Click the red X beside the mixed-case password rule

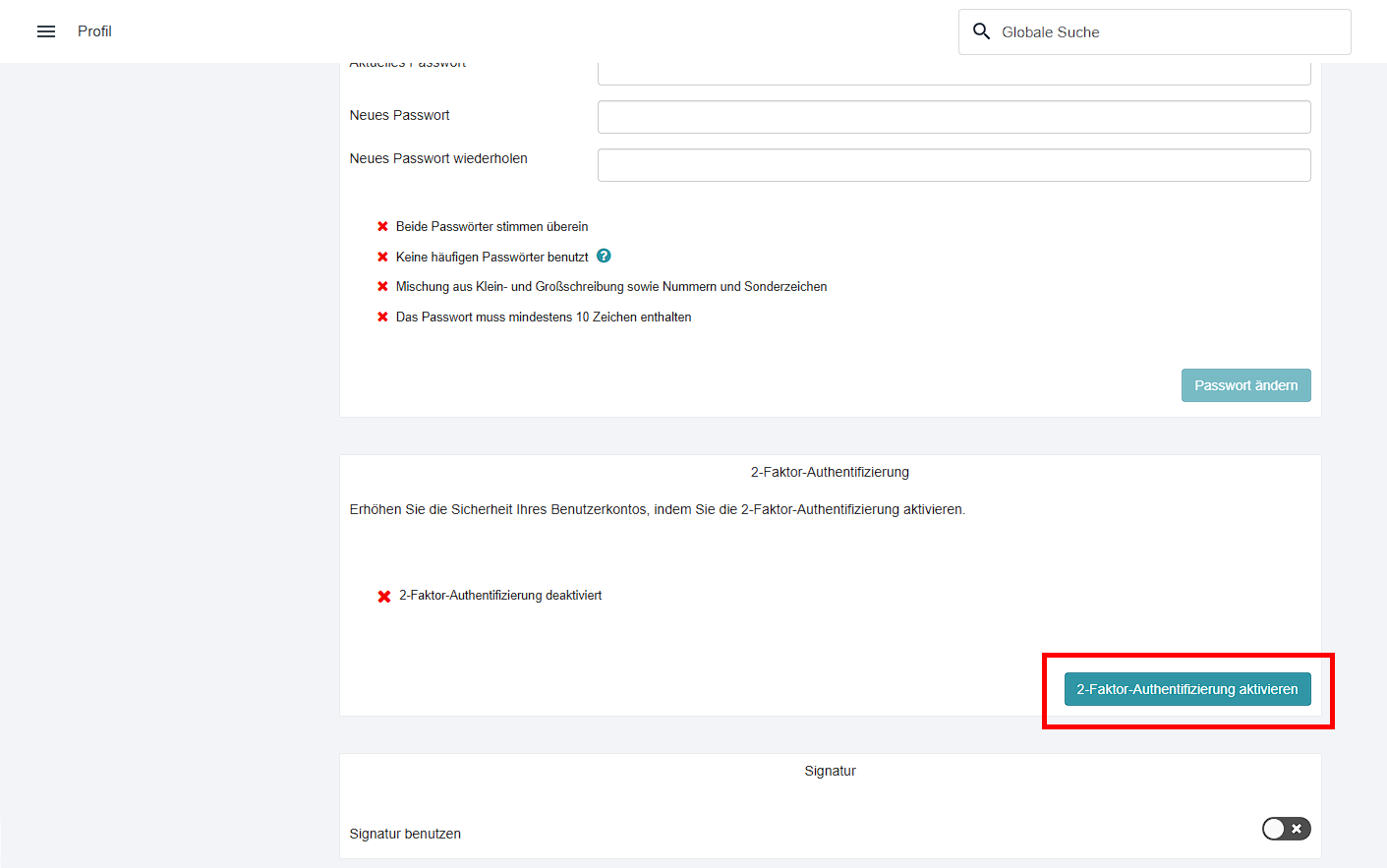pyautogui.click(x=382, y=286)
